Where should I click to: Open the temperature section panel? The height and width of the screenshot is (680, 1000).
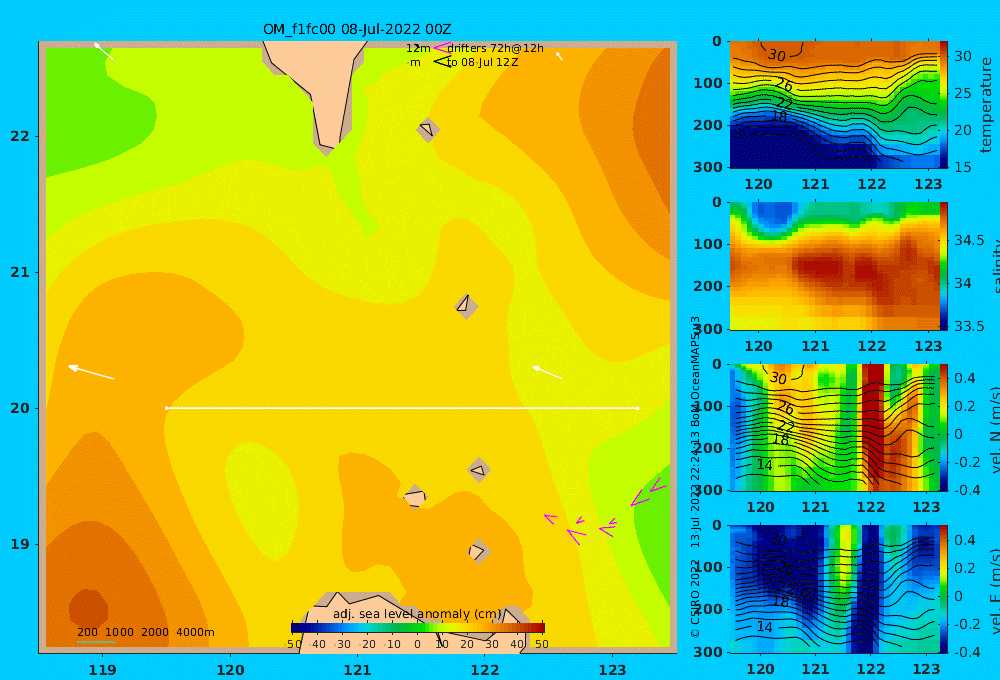click(834, 105)
